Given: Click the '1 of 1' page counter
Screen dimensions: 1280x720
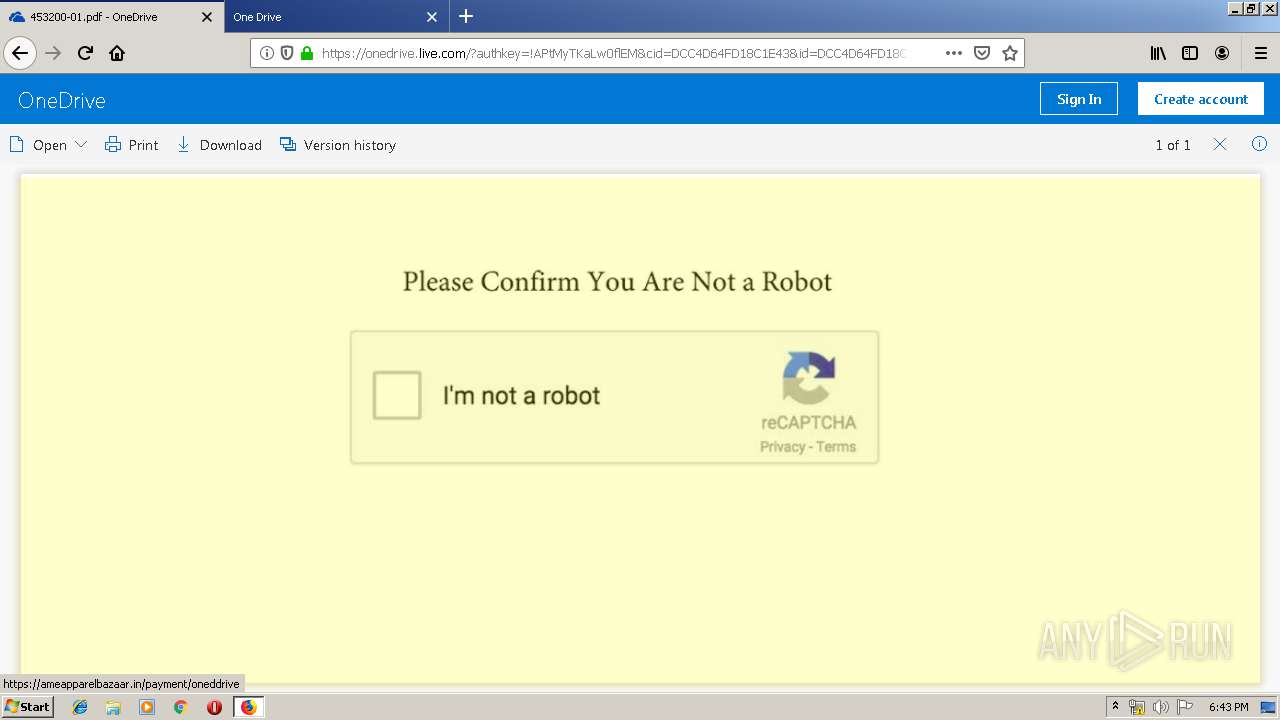Looking at the screenshot, I should pos(1173,145).
